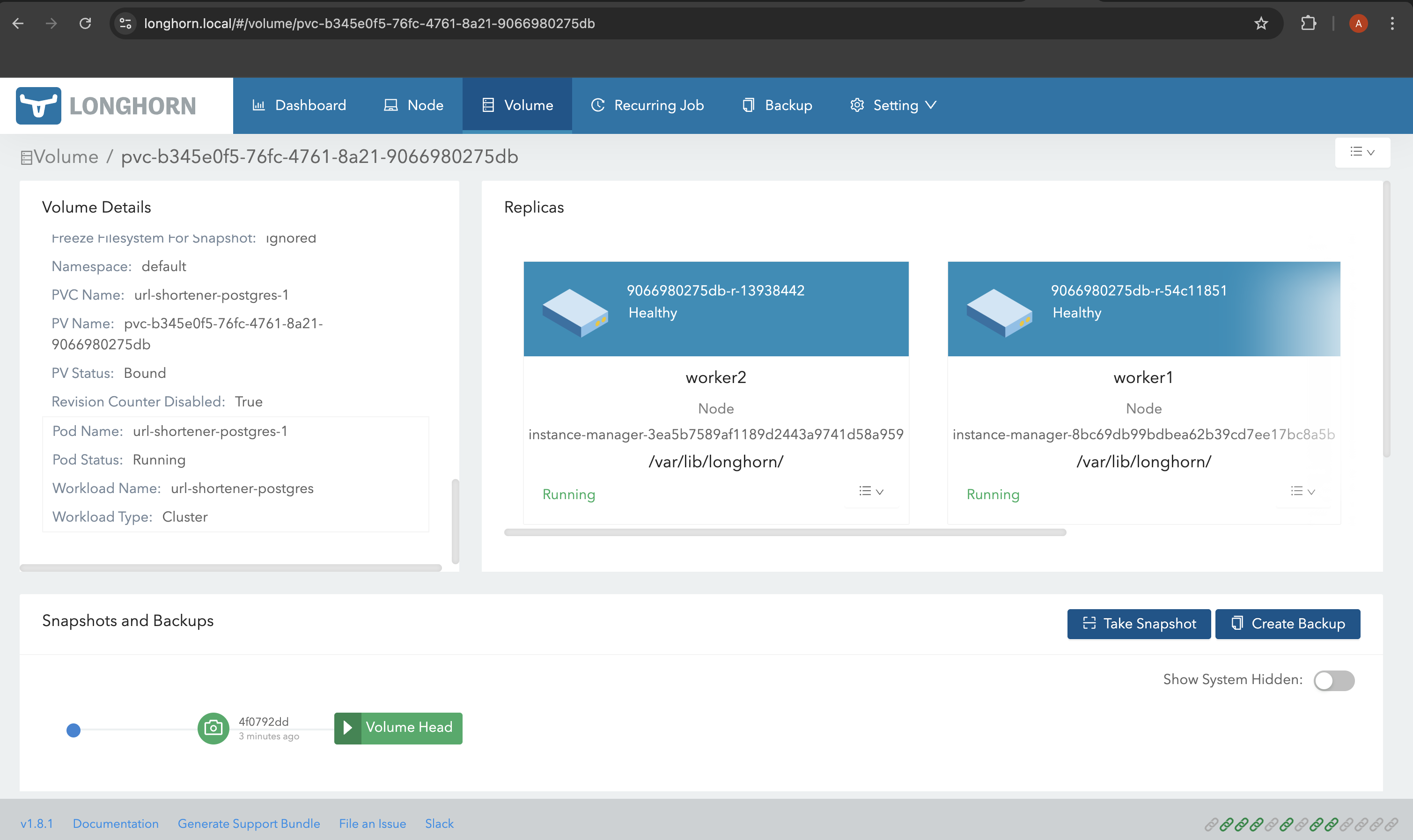Click the Longhorn logo
Screen dimensions: 1413x840
point(105,105)
